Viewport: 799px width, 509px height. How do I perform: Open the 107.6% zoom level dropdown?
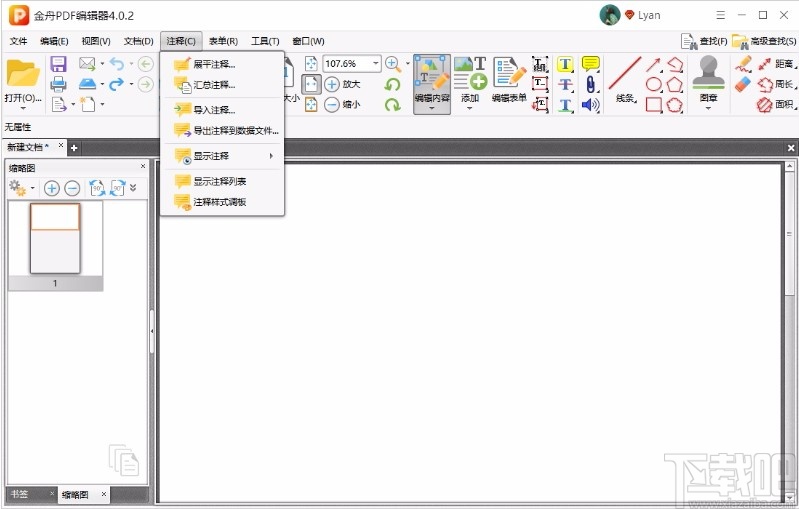click(x=376, y=63)
